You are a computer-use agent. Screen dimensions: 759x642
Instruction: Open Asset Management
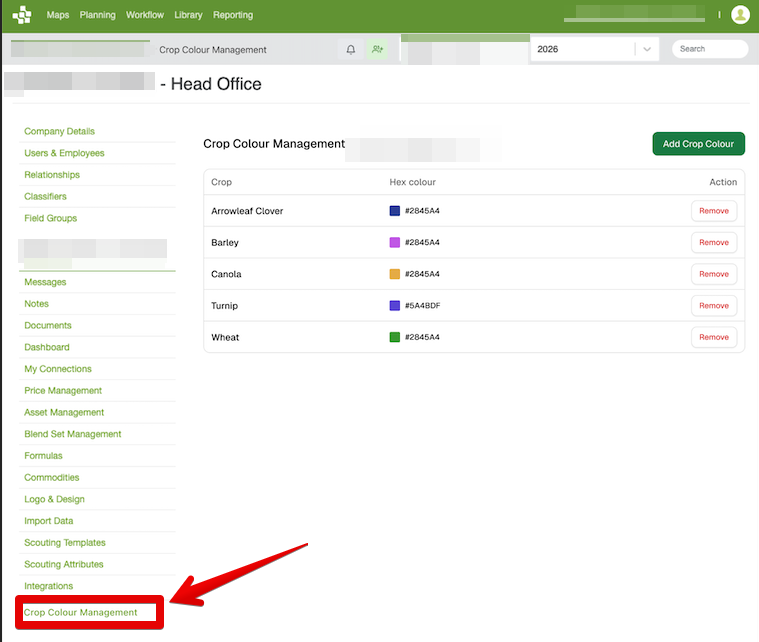tap(64, 412)
